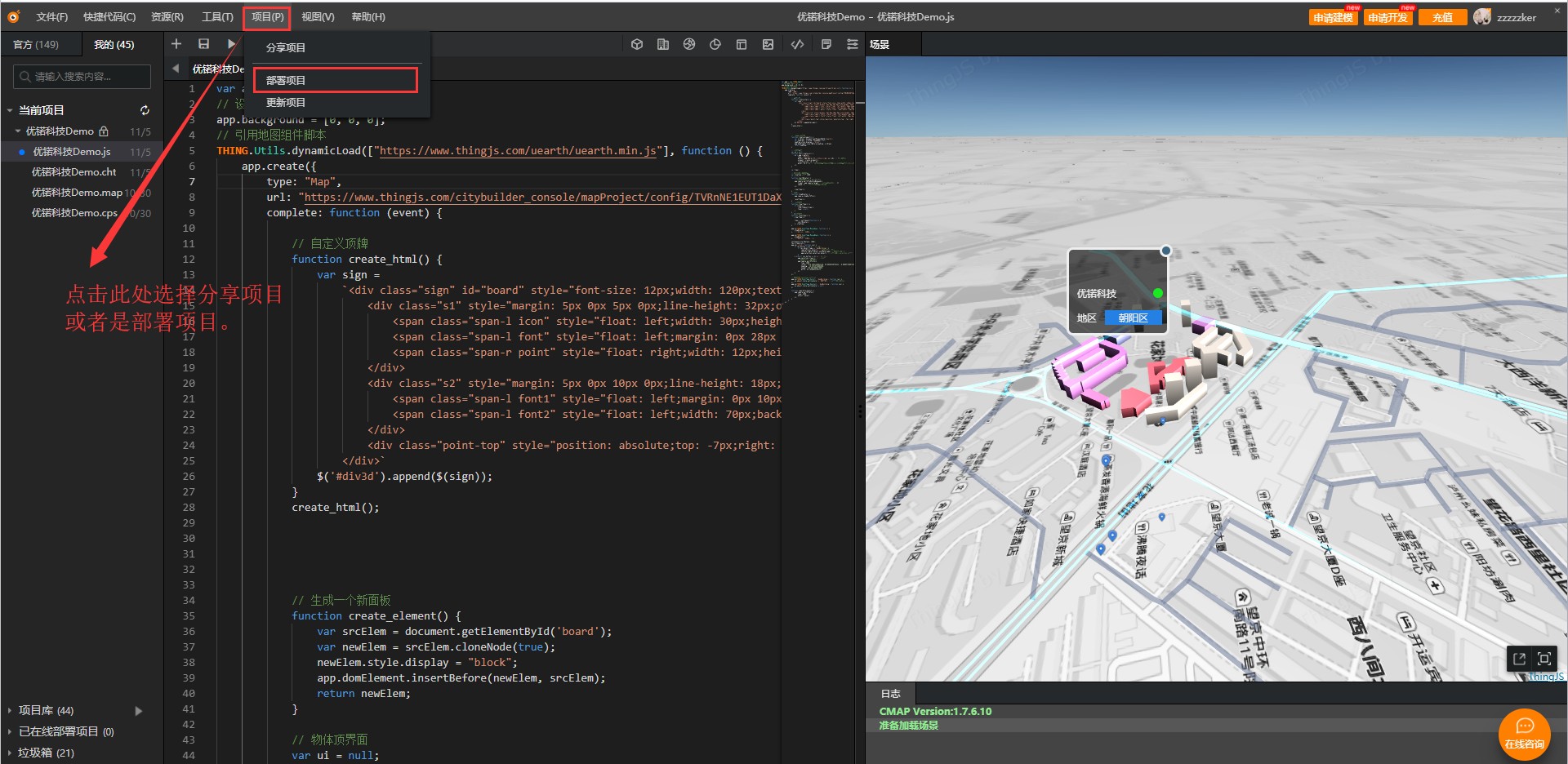Image resolution: width=1568 pixels, height=764 pixels.
Task: Collapse the 当前项目 section
Action: click(x=10, y=110)
